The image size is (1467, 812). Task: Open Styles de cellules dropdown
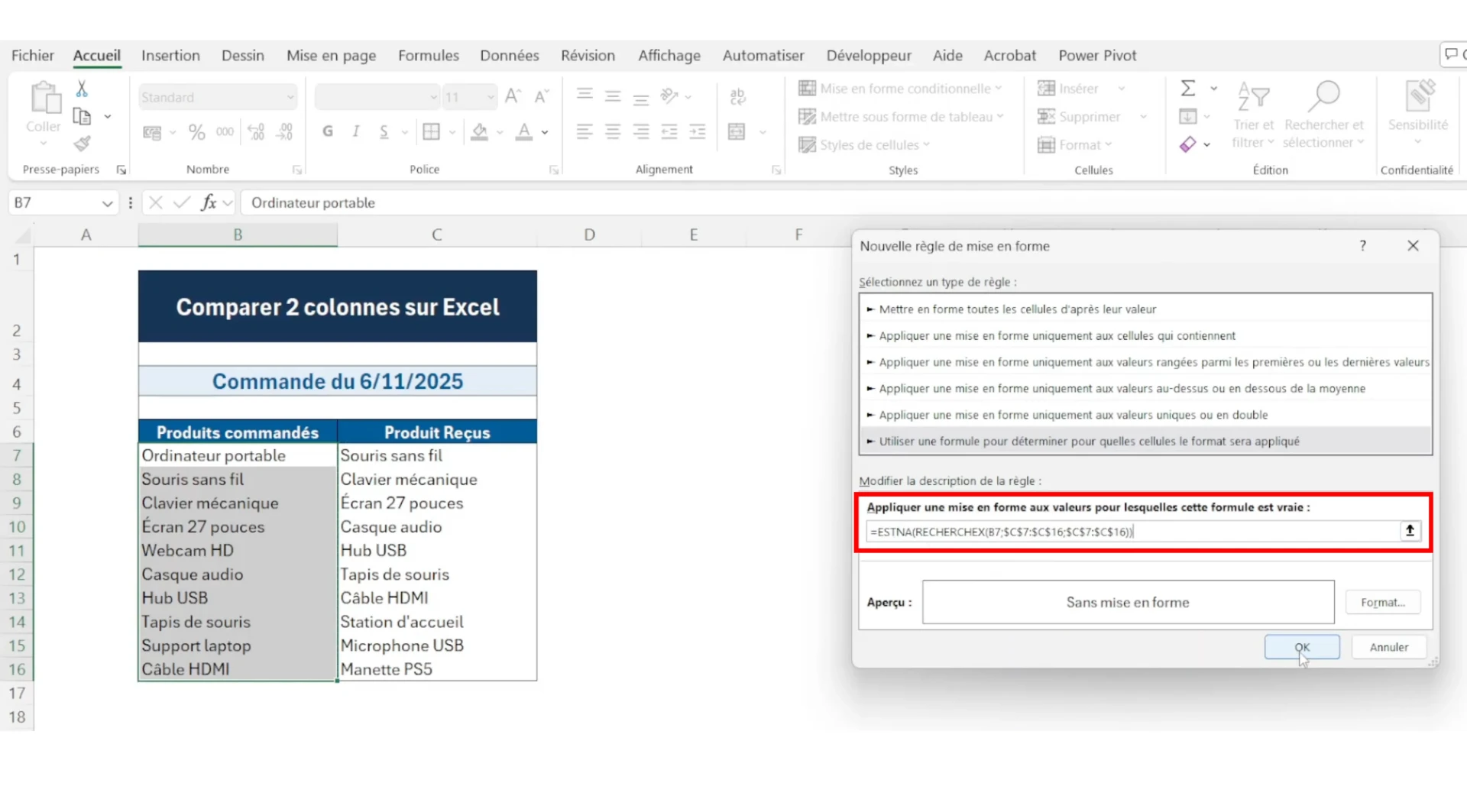click(864, 144)
